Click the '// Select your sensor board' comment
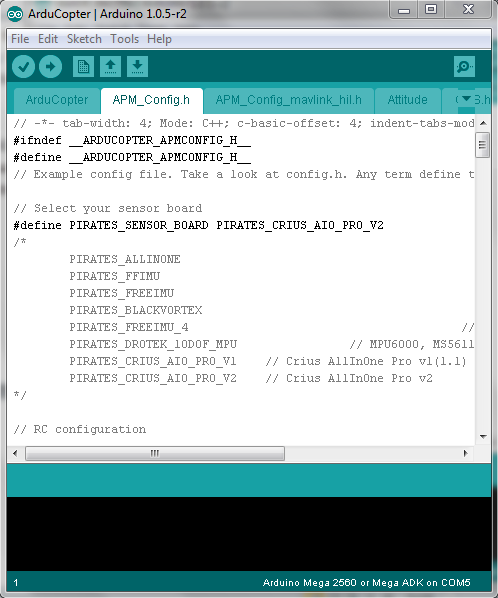 pyautogui.click(x=108, y=208)
